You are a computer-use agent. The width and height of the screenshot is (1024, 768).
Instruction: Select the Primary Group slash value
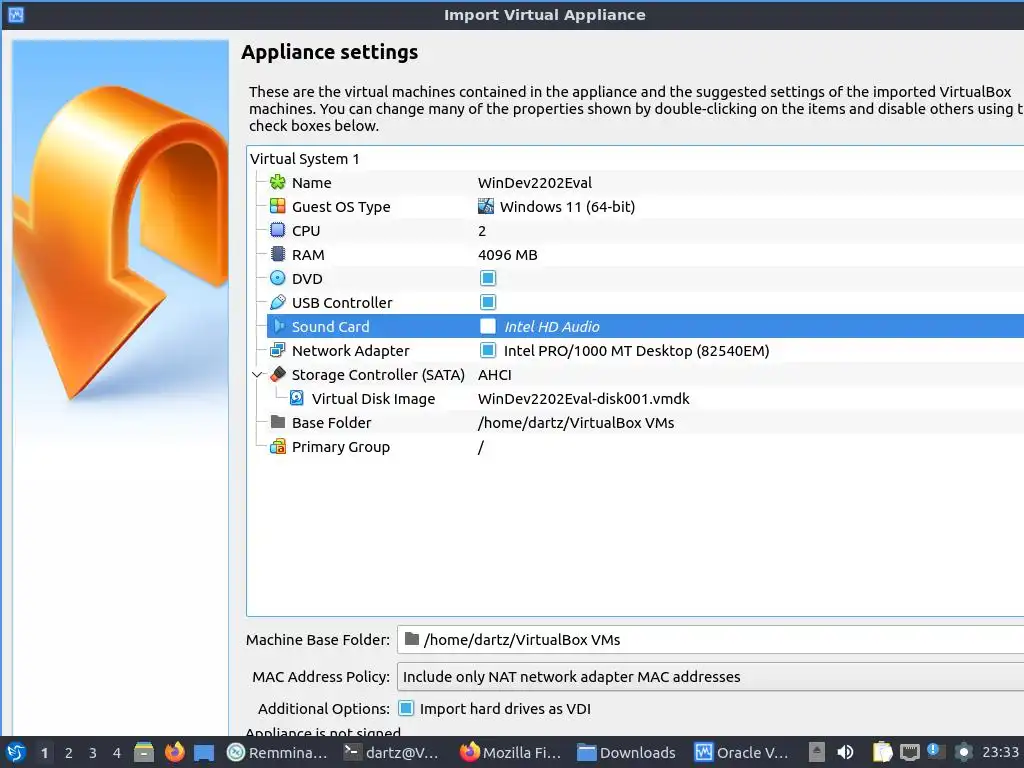tap(481, 447)
